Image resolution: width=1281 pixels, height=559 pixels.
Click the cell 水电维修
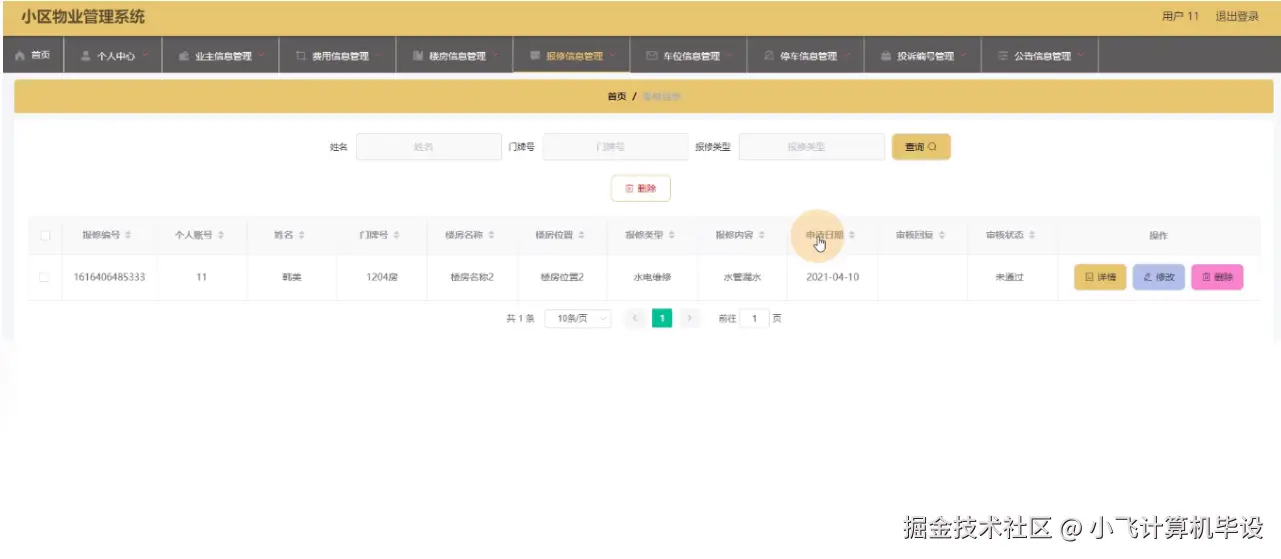(x=652, y=277)
